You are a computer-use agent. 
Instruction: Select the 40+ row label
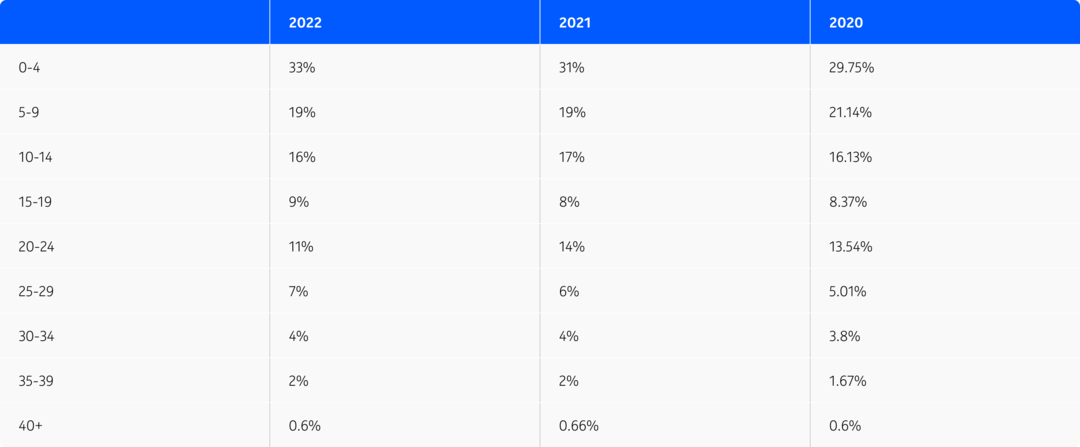tap(30, 426)
